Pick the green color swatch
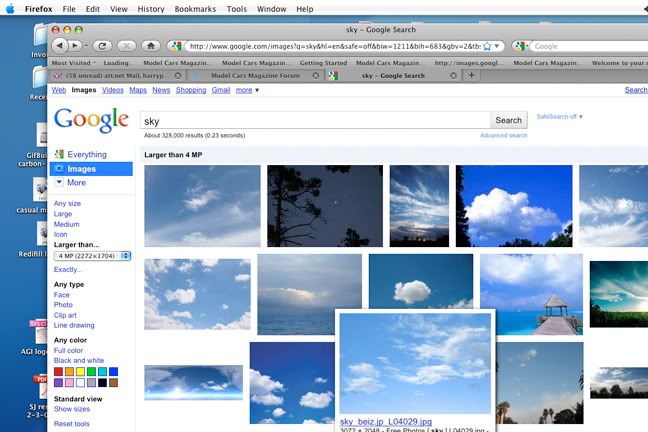Screen dimensions: 648x432 coord(91,372)
